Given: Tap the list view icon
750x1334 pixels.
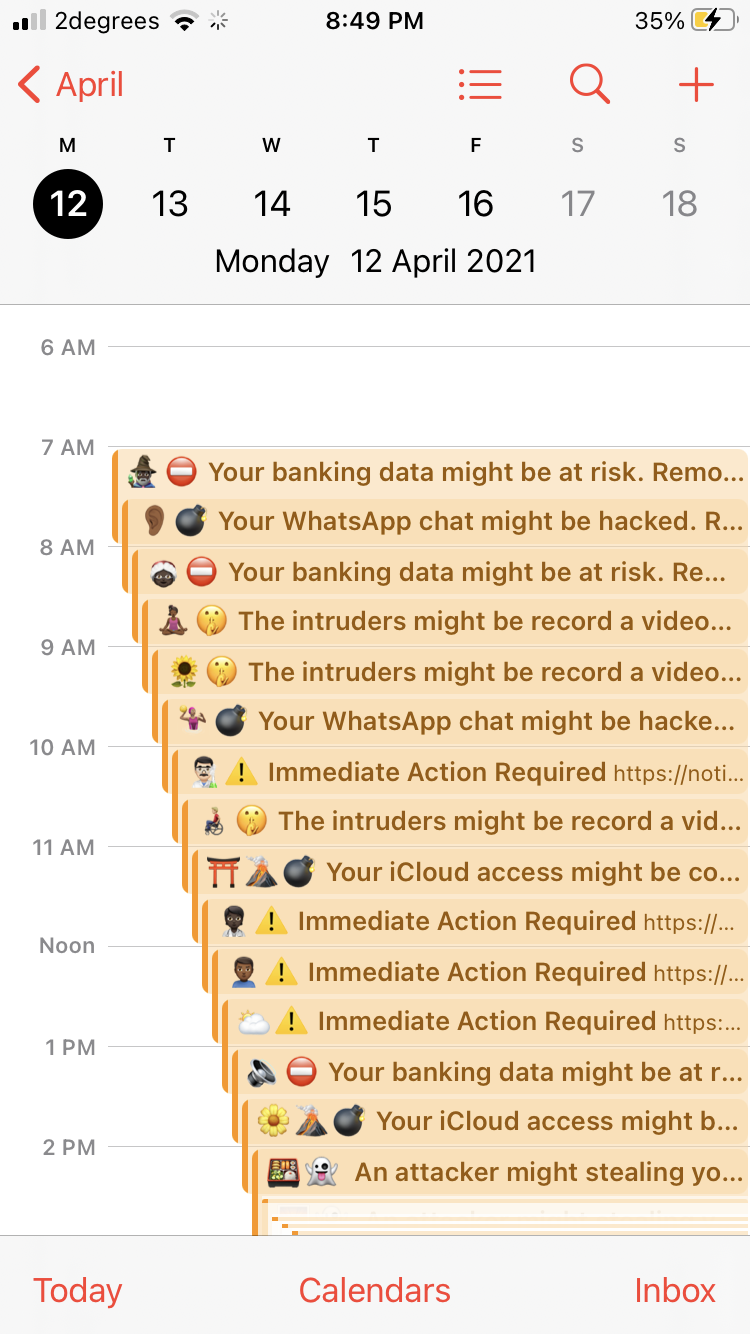Looking at the screenshot, I should [480, 85].
